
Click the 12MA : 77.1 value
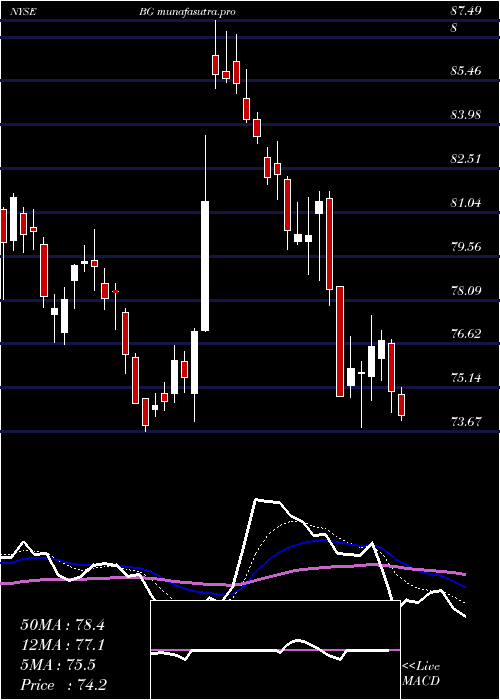(62, 645)
